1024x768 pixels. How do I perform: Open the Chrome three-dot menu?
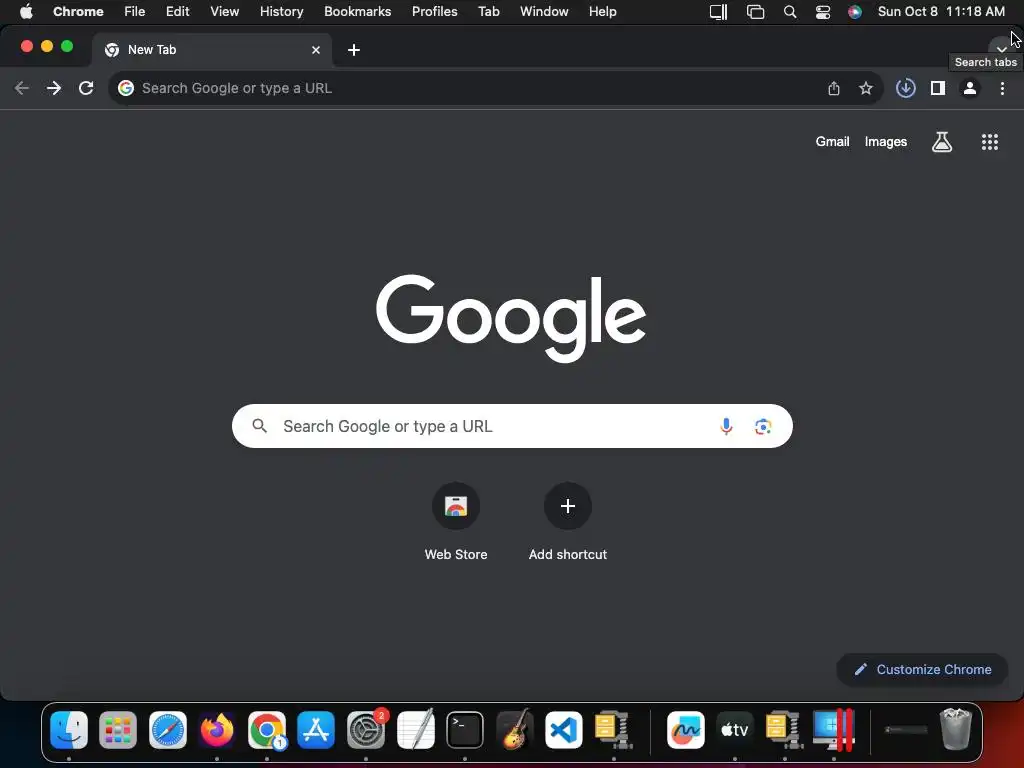[1002, 88]
